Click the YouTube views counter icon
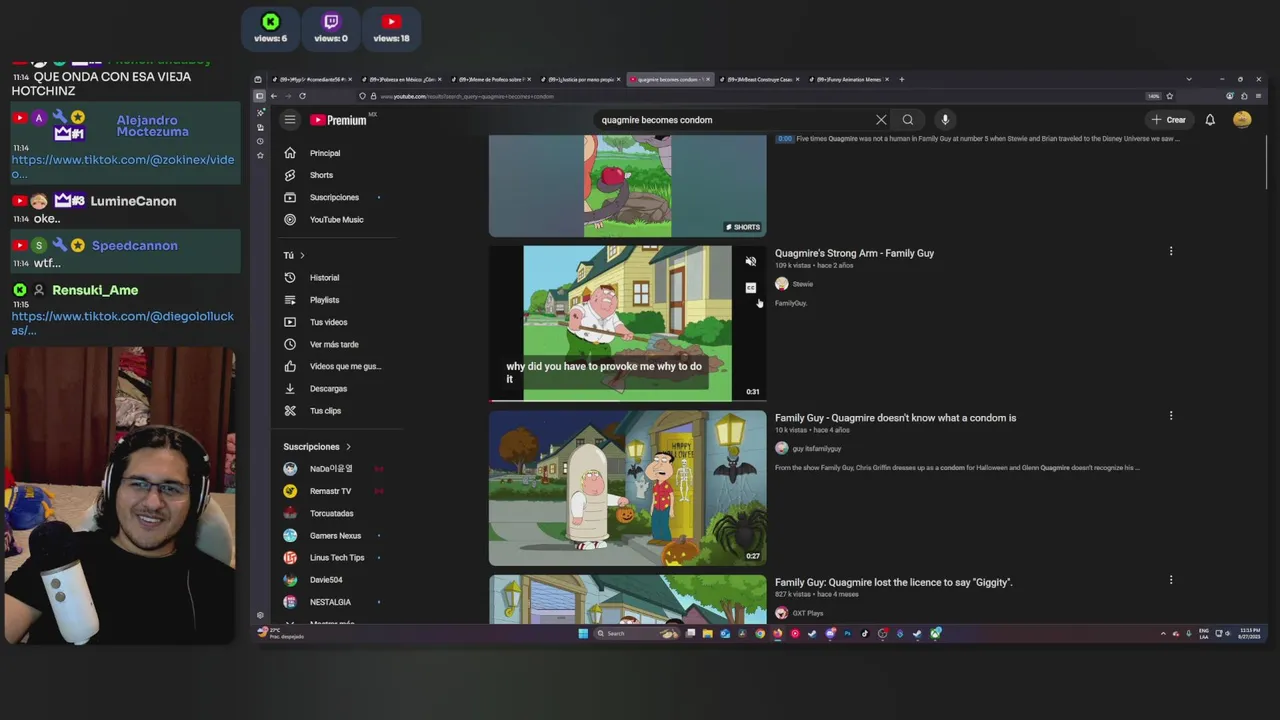The height and width of the screenshot is (720, 1280). point(391,22)
